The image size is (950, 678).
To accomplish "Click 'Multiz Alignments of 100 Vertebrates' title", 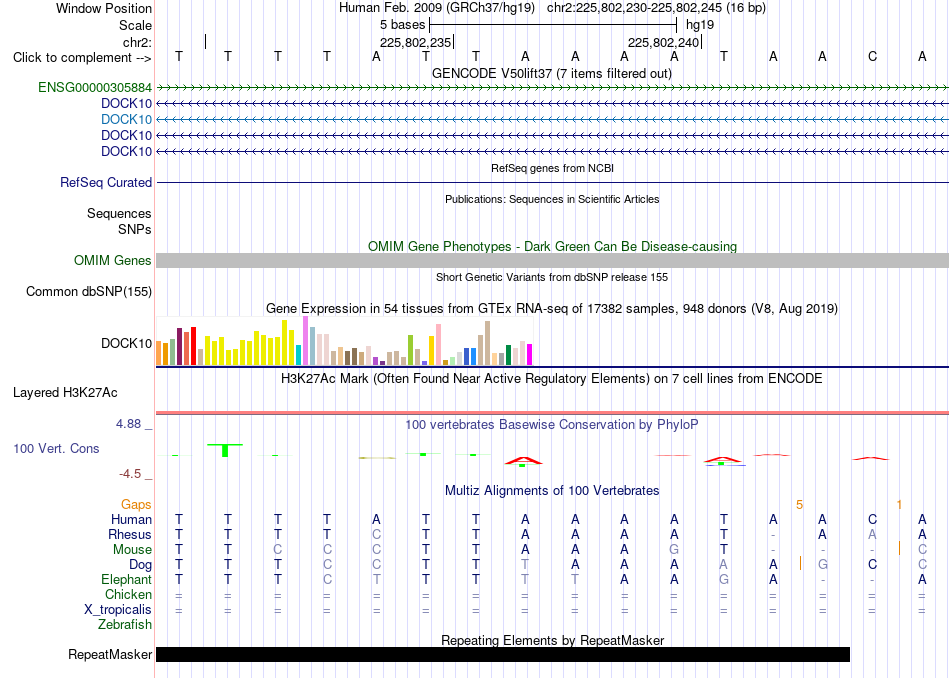I will pos(552,491).
